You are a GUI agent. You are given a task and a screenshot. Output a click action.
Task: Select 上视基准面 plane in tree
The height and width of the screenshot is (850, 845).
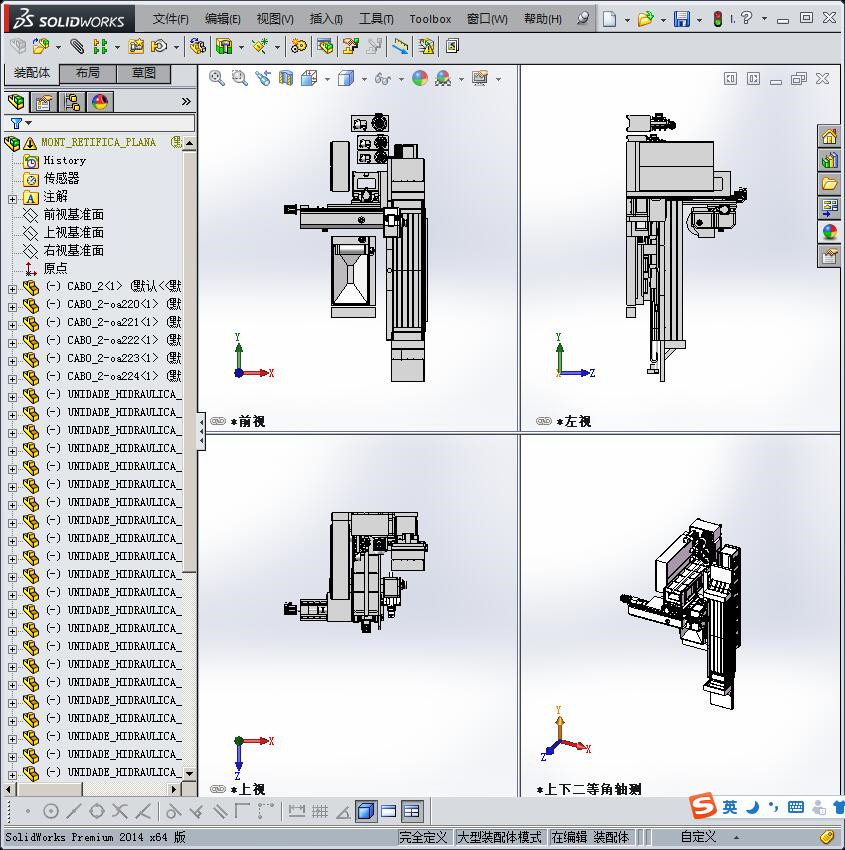point(73,233)
